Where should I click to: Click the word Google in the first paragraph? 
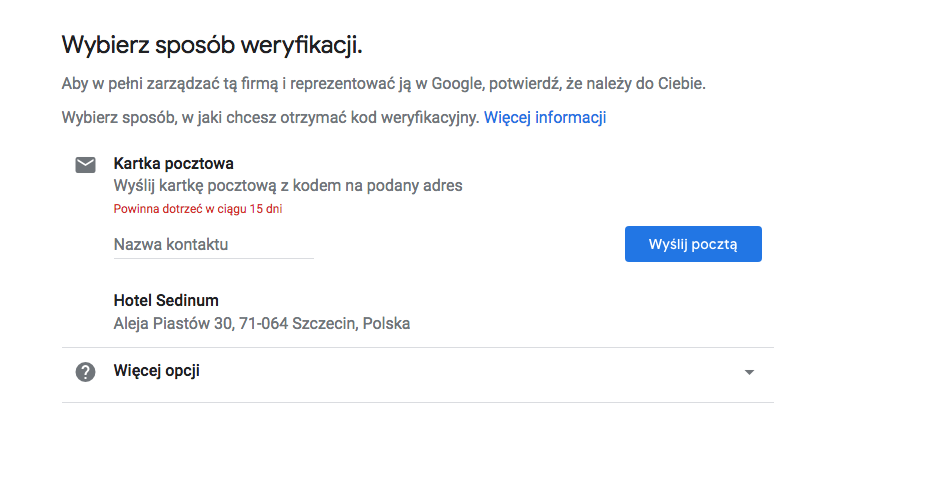pos(457,83)
